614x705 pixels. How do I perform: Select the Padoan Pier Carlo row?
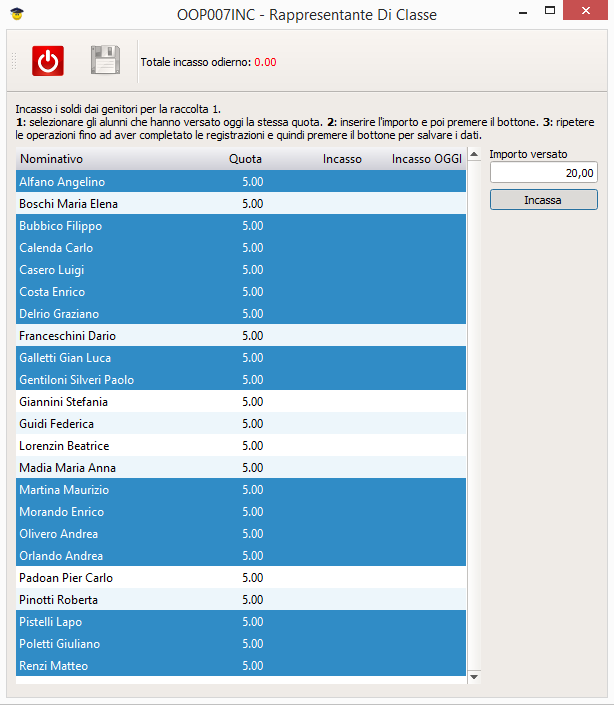241,578
